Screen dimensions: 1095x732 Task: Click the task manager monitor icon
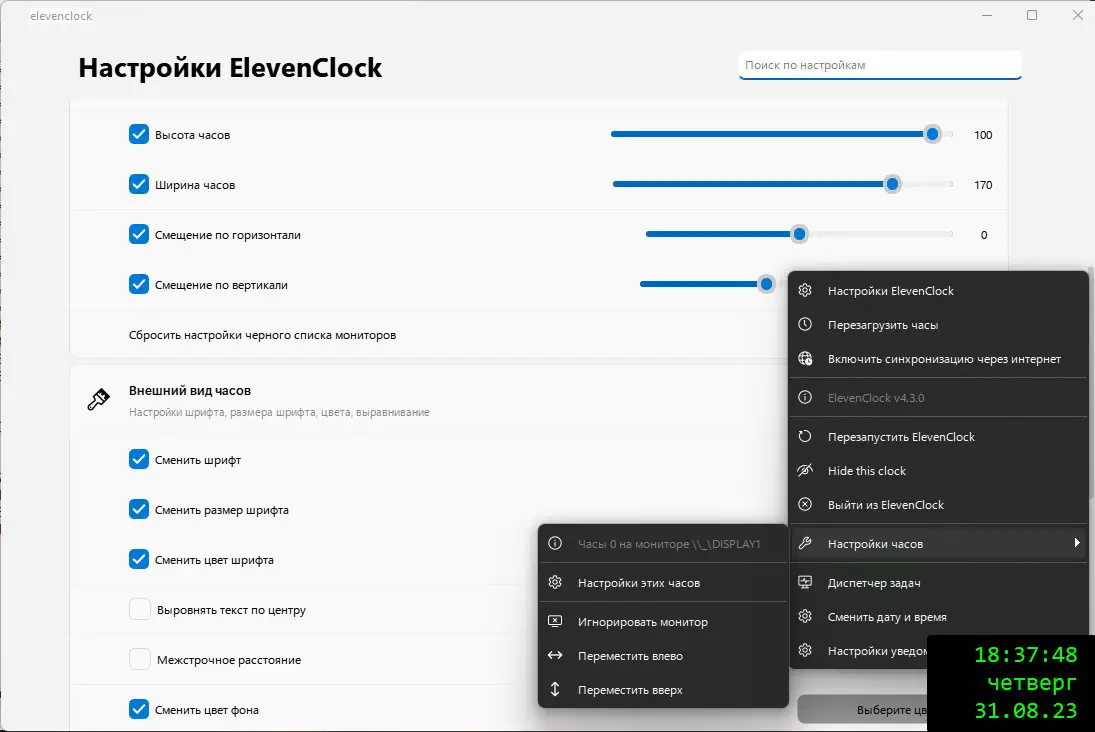click(x=805, y=583)
